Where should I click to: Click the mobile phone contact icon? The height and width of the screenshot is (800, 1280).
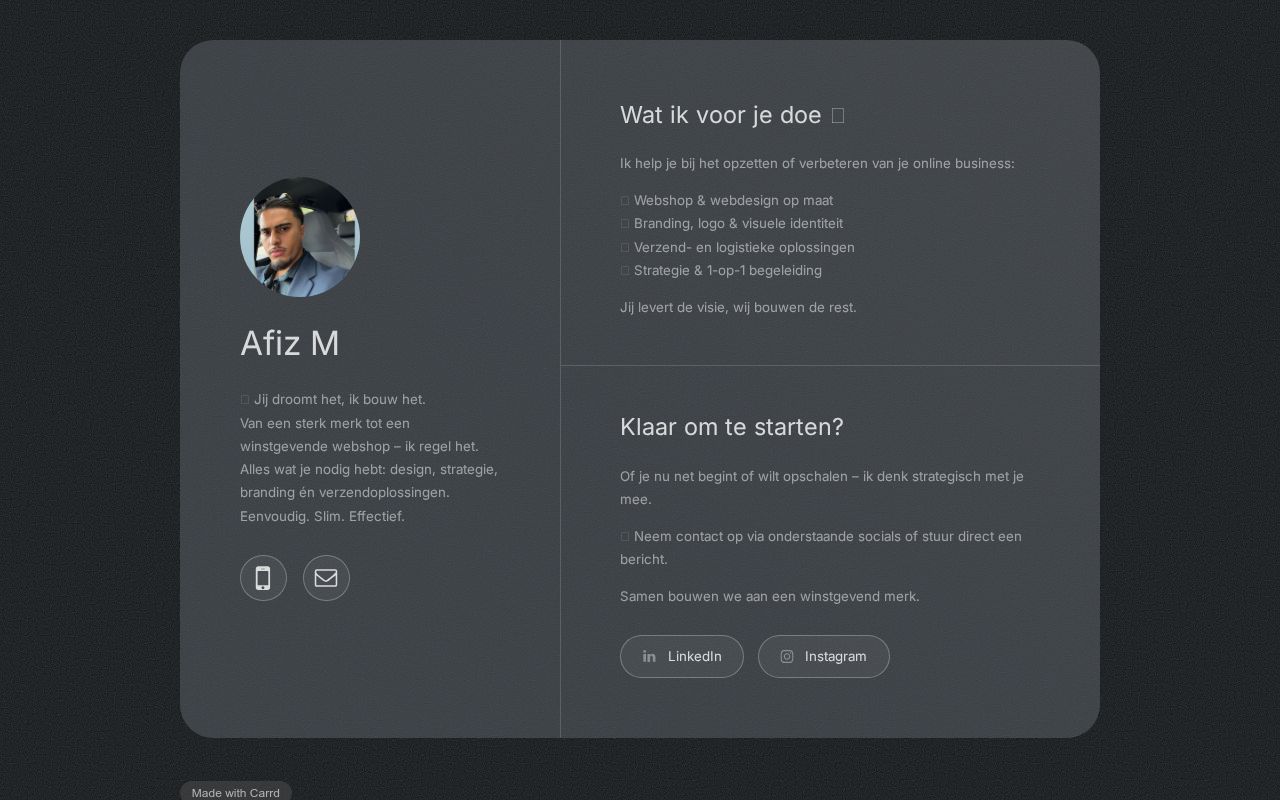(263, 578)
